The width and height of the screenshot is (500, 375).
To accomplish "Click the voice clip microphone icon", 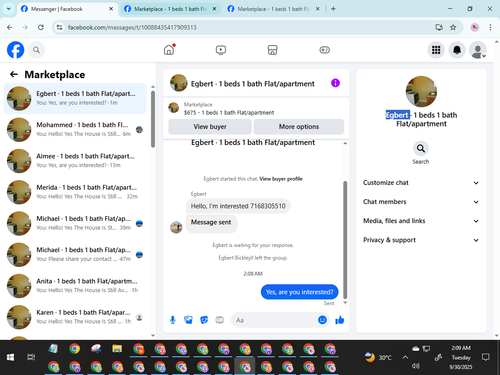I will pyautogui.click(x=173, y=320).
